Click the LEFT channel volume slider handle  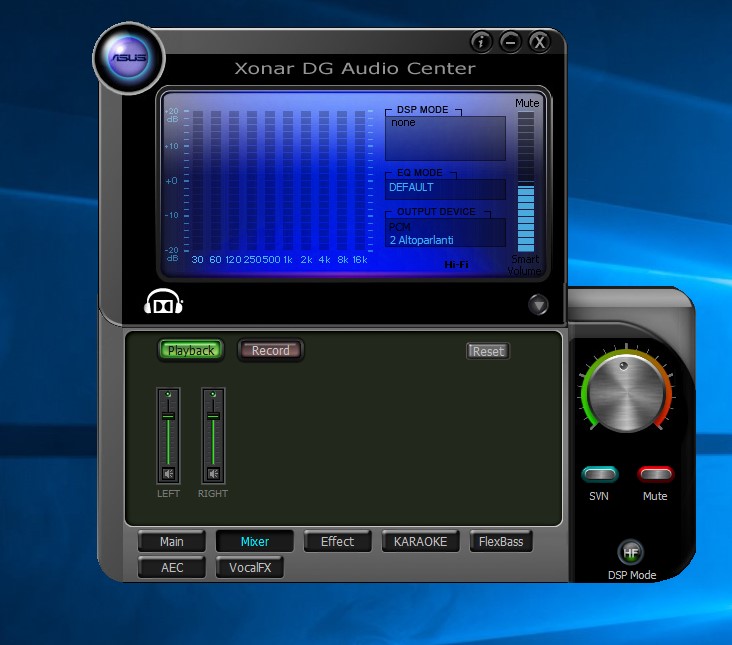pyautogui.click(x=168, y=416)
